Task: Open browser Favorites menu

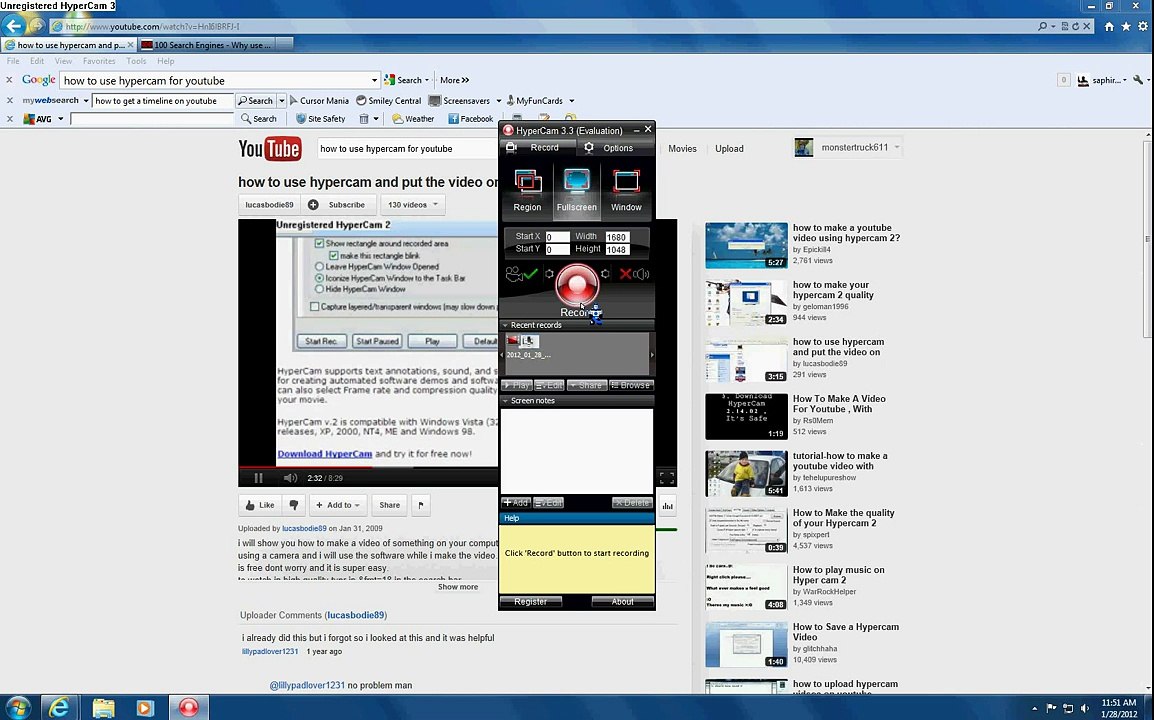Action: (x=99, y=61)
